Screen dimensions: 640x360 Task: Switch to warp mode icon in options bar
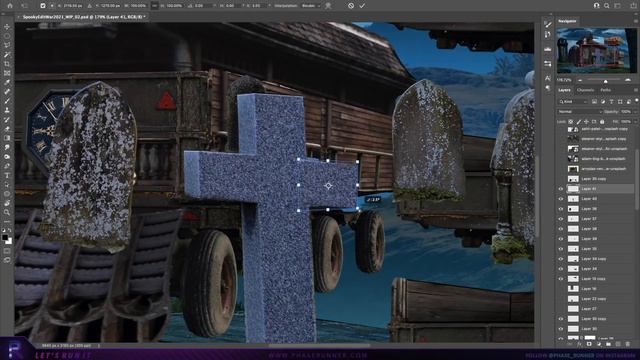[x=328, y=6]
